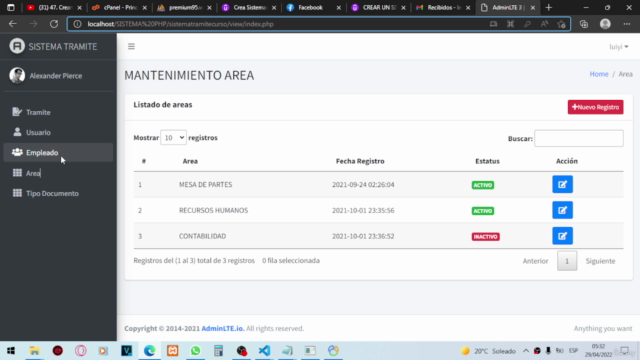This screenshot has width=640, height=360.
Task: Click the ACTIVO badge for RECURSOS HUMANOS
Action: coord(483,211)
